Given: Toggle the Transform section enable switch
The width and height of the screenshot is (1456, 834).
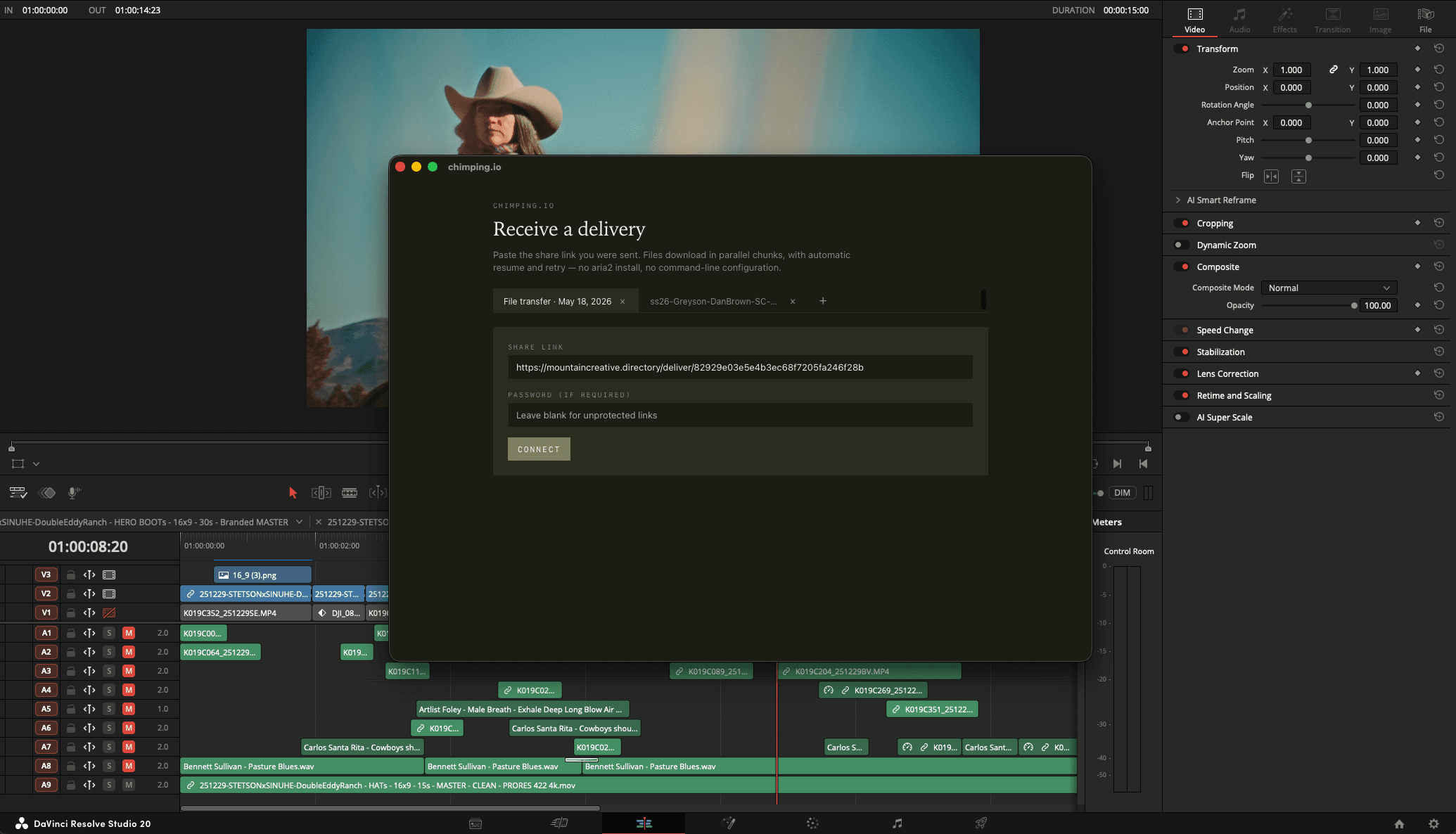Looking at the screenshot, I should click(x=1182, y=49).
